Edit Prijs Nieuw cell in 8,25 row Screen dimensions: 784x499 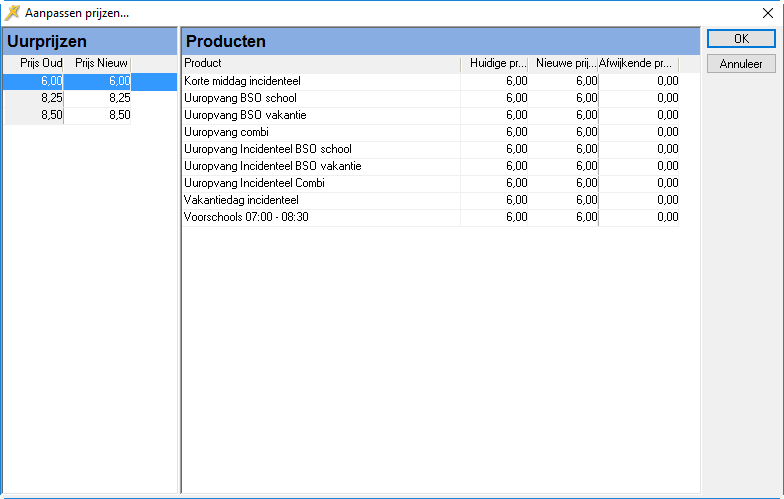pos(98,98)
